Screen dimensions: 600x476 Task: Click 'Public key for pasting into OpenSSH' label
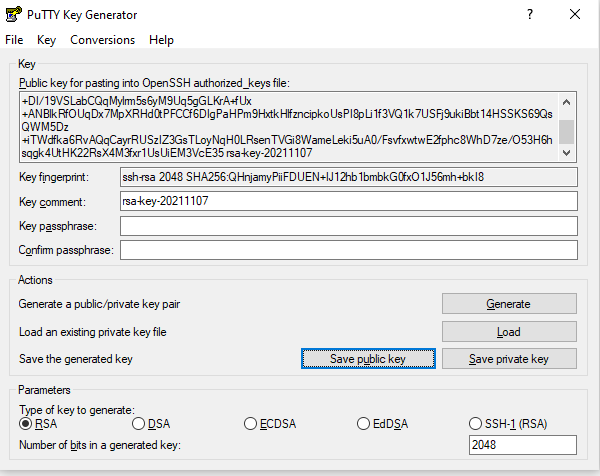154,83
